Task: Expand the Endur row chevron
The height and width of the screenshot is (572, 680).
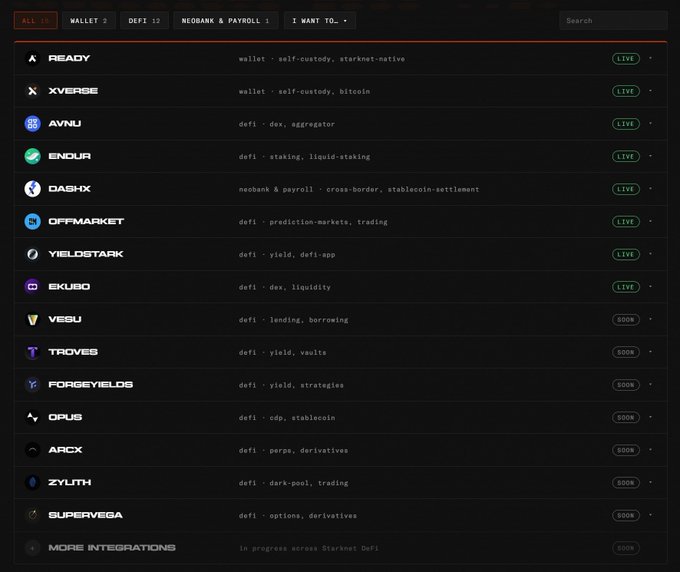Action: coord(650,156)
